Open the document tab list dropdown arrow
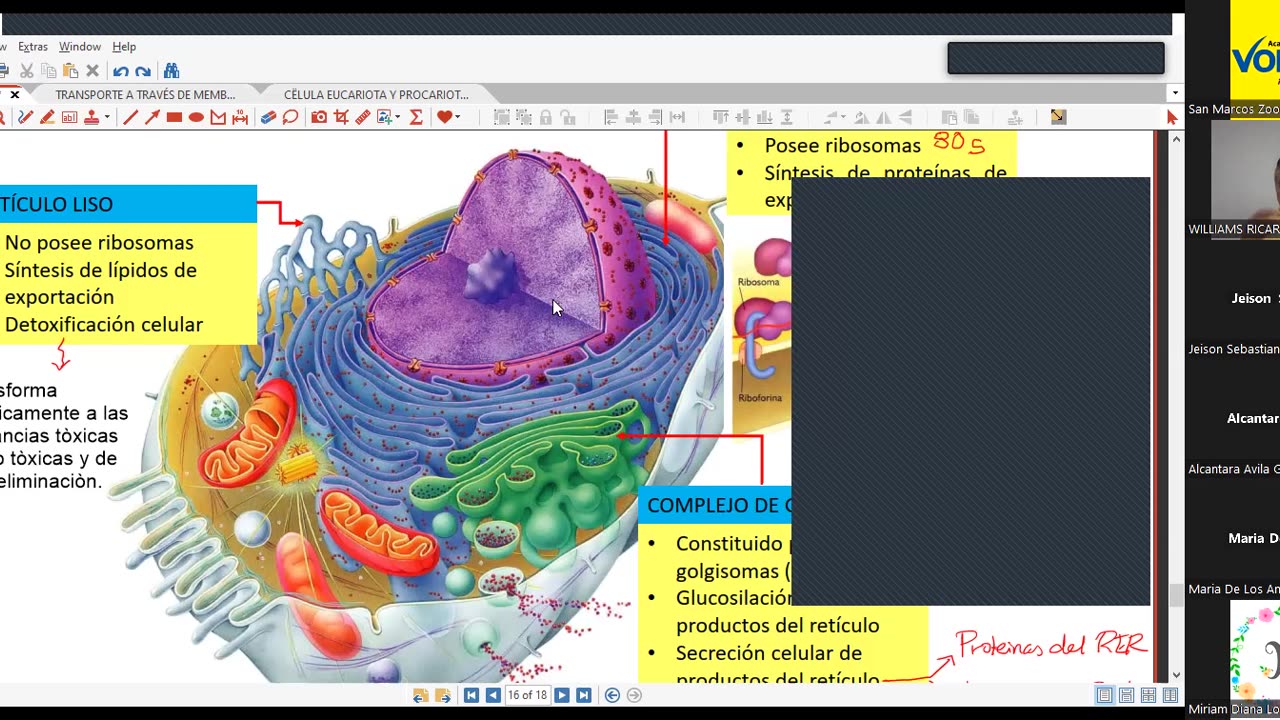This screenshot has width=1280, height=720. pyautogui.click(x=1174, y=94)
